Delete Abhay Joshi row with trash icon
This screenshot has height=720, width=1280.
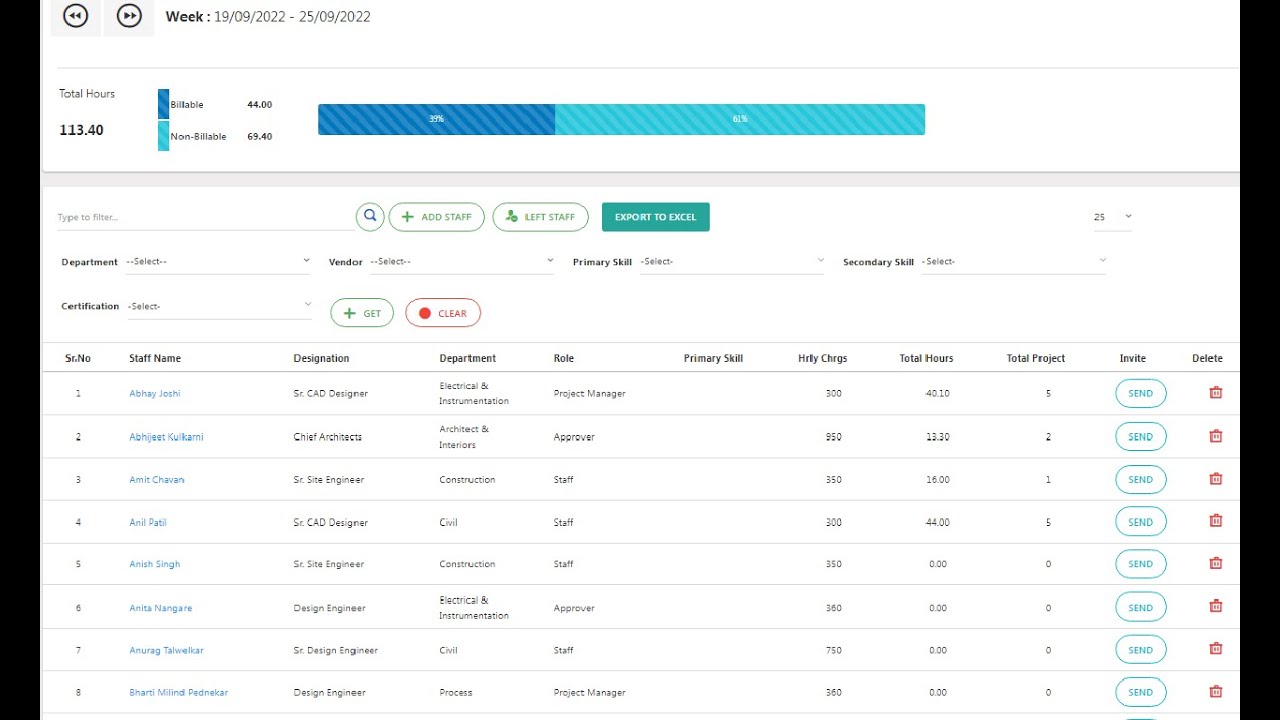point(1216,393)
